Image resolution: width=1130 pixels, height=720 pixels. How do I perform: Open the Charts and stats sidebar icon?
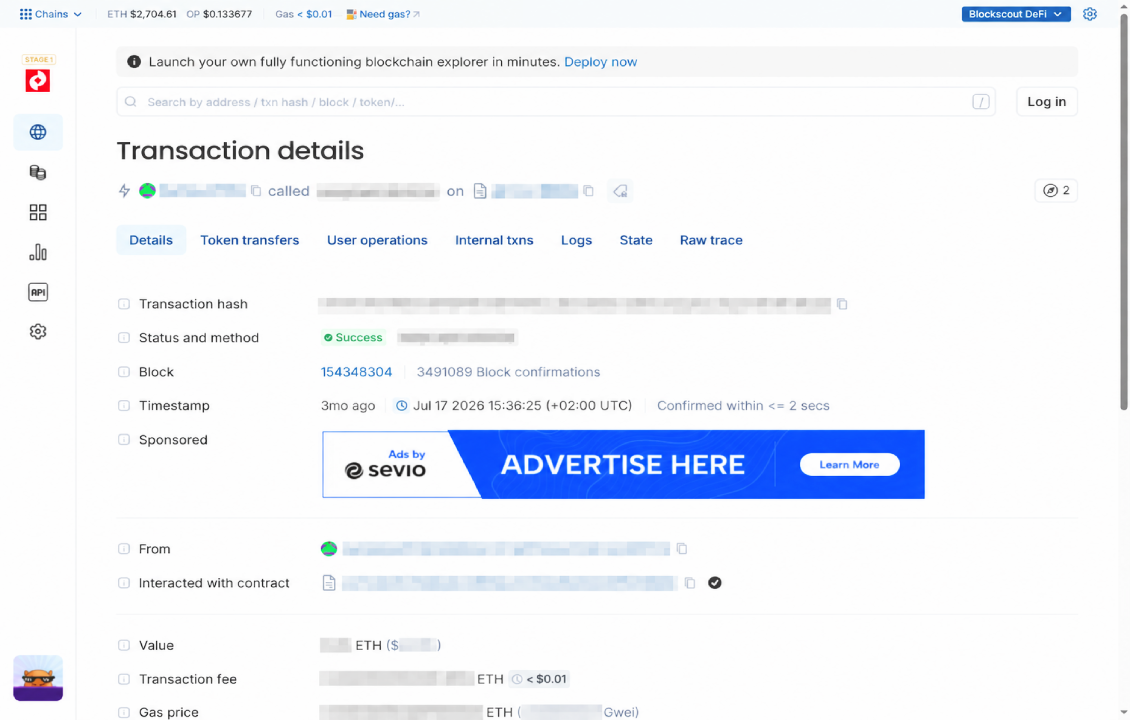(38, 252)
